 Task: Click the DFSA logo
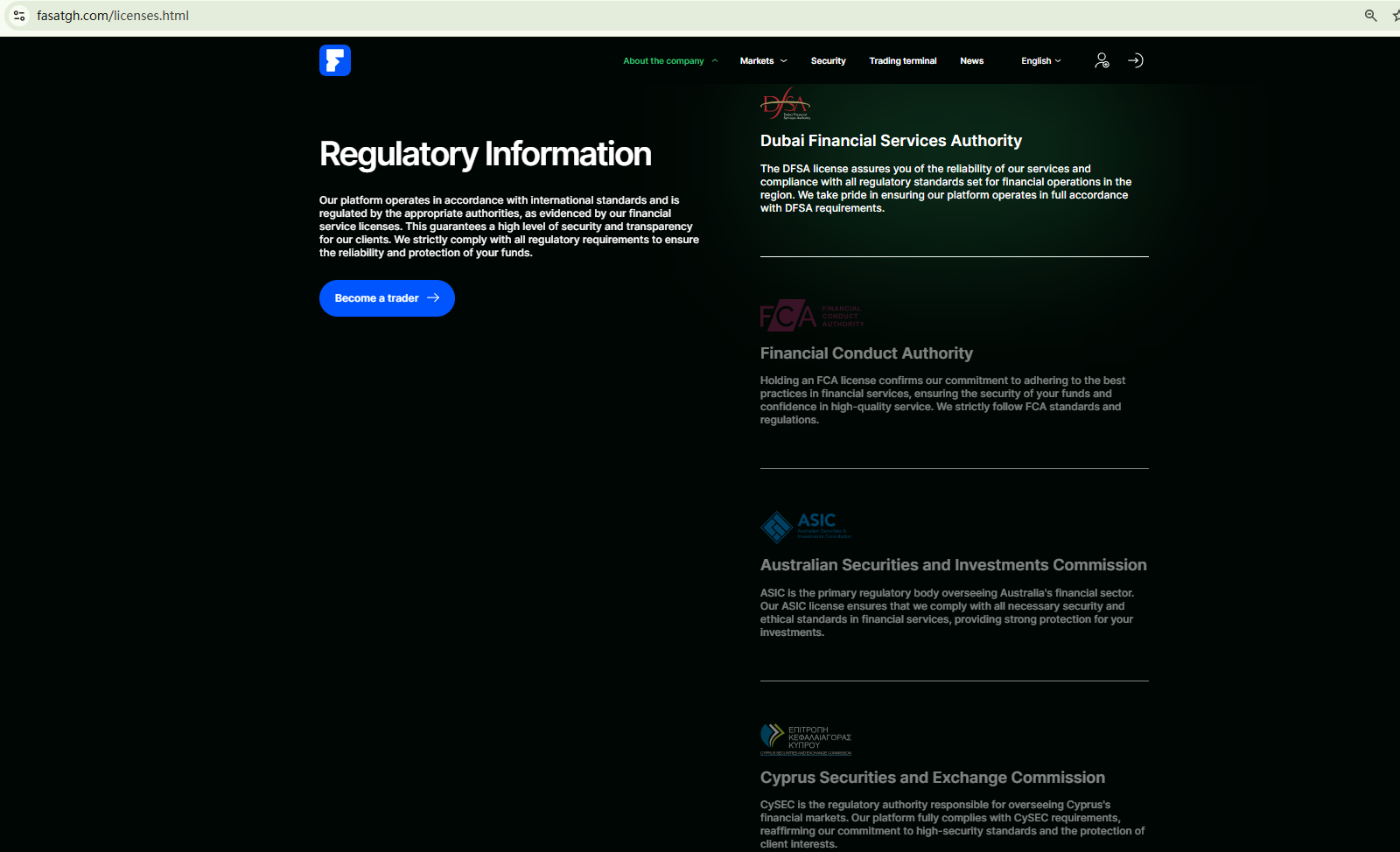(x=786, y=104)
